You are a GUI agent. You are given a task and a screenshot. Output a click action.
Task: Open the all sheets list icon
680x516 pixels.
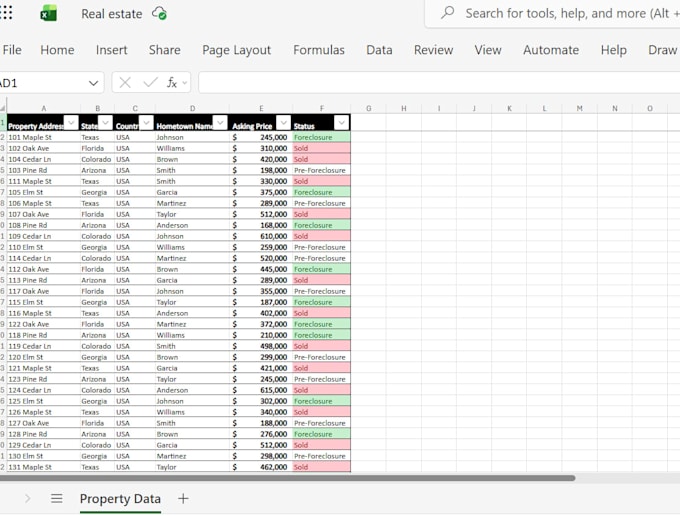point(56,499)
